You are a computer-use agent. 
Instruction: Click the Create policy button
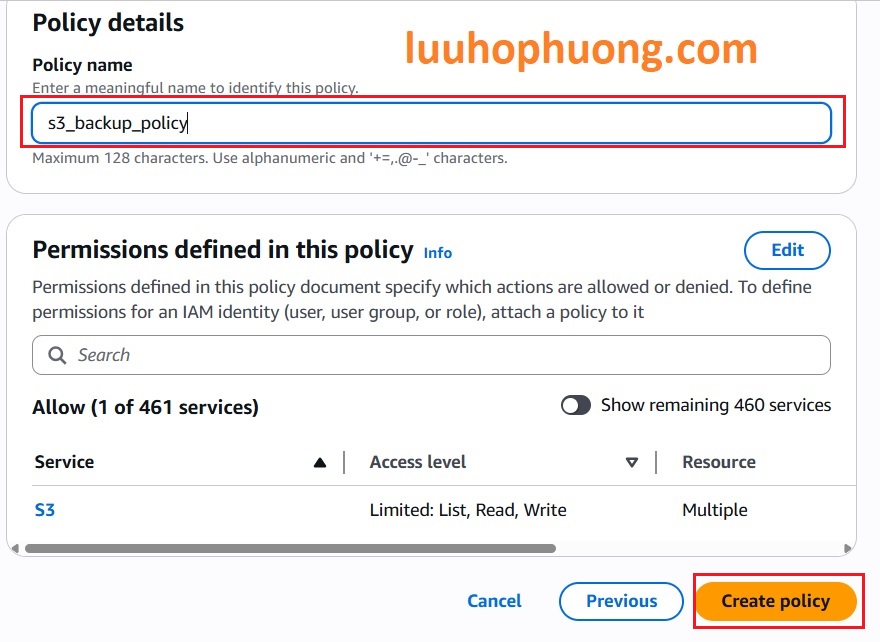click(776, 601)
